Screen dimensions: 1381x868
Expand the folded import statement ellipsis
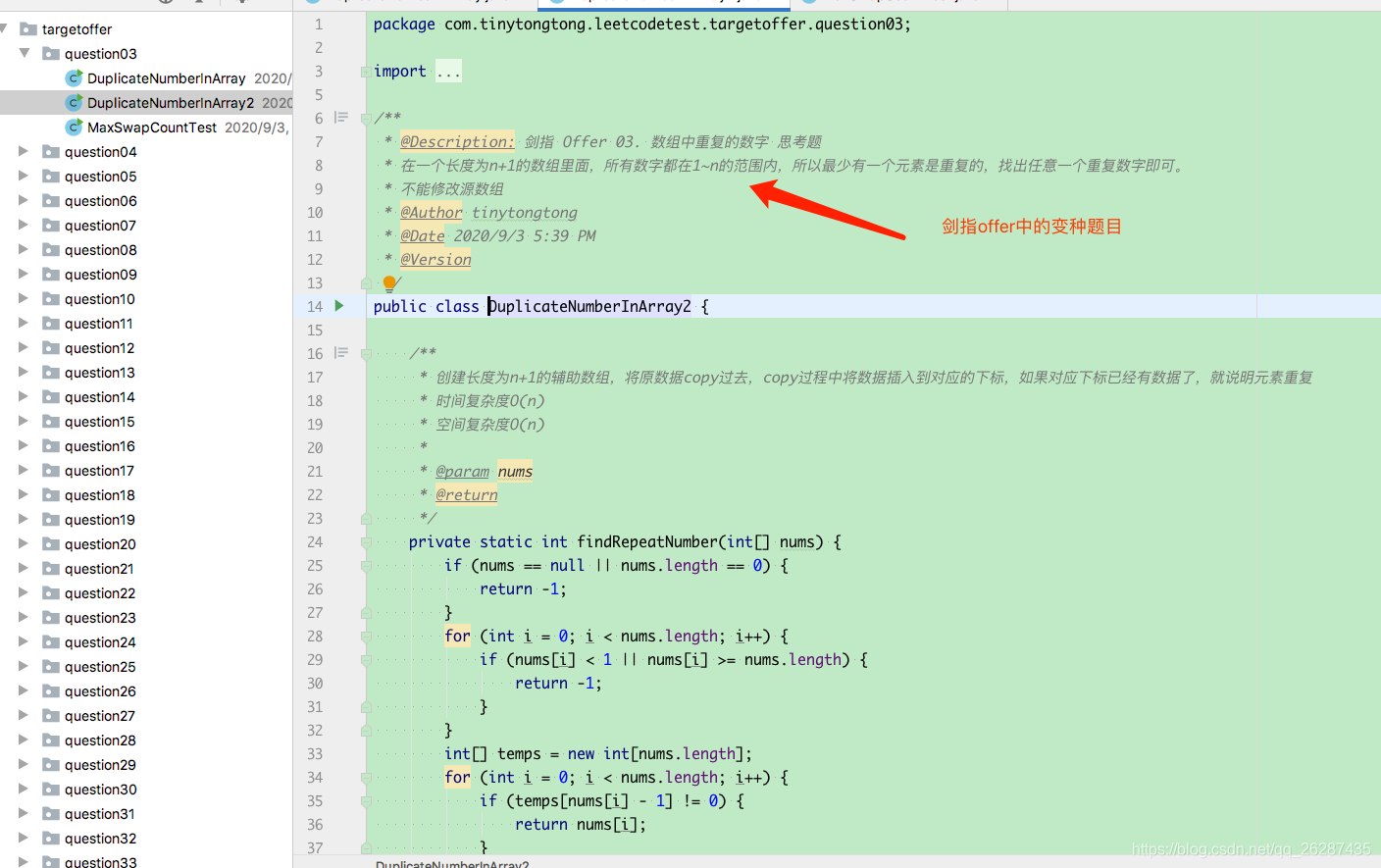pyautogui.click(x=448, y=72)
